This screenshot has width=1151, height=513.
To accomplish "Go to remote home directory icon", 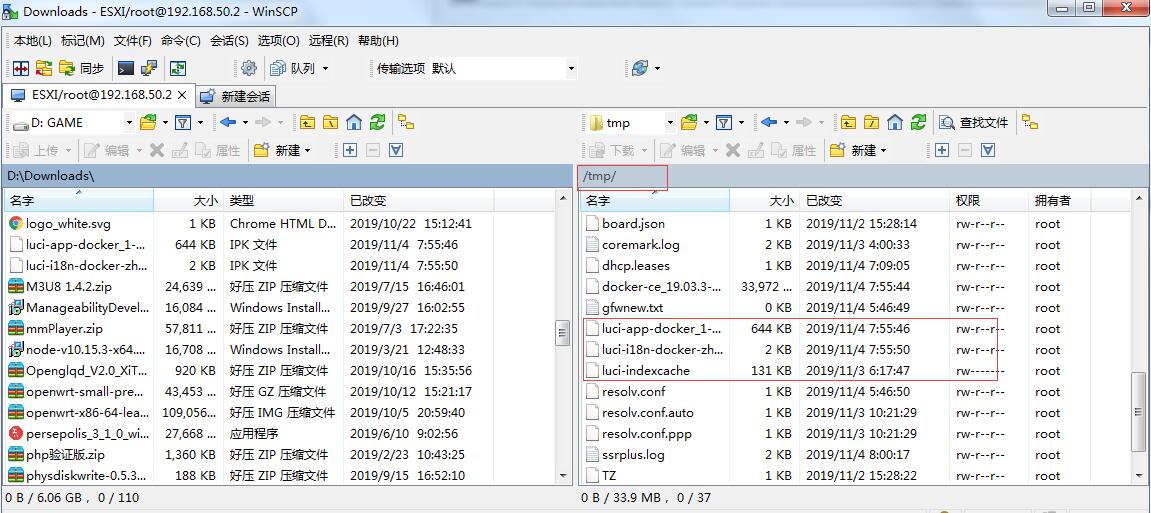I will pos(895,123).
